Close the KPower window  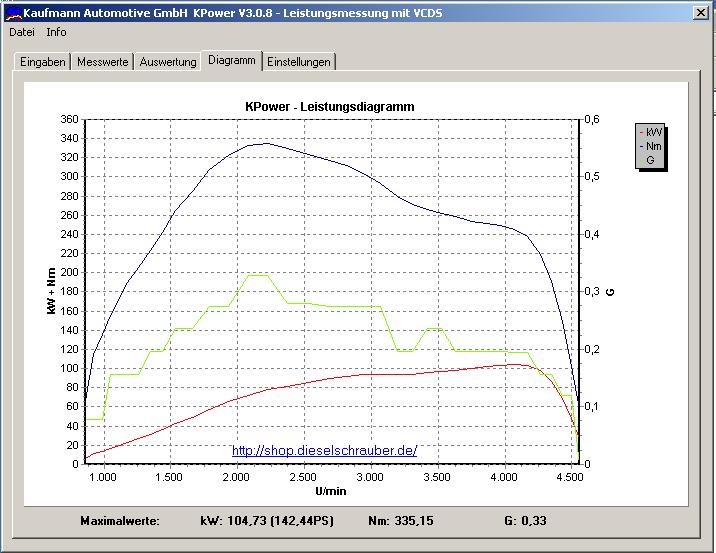pyautogui.click(x=701, y=13)
